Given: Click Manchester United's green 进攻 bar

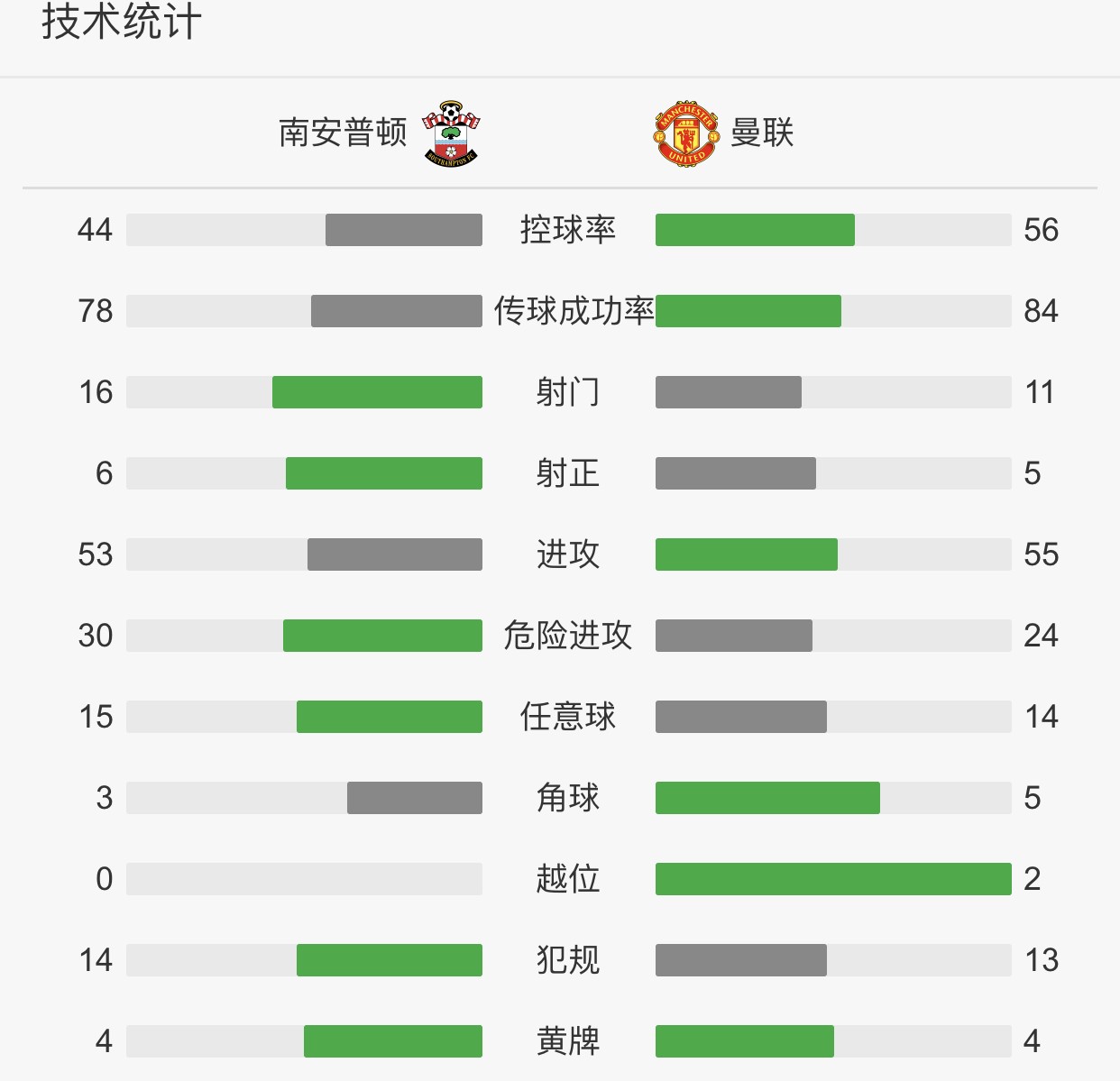Looking at the screenshot, I should (747, 554).
